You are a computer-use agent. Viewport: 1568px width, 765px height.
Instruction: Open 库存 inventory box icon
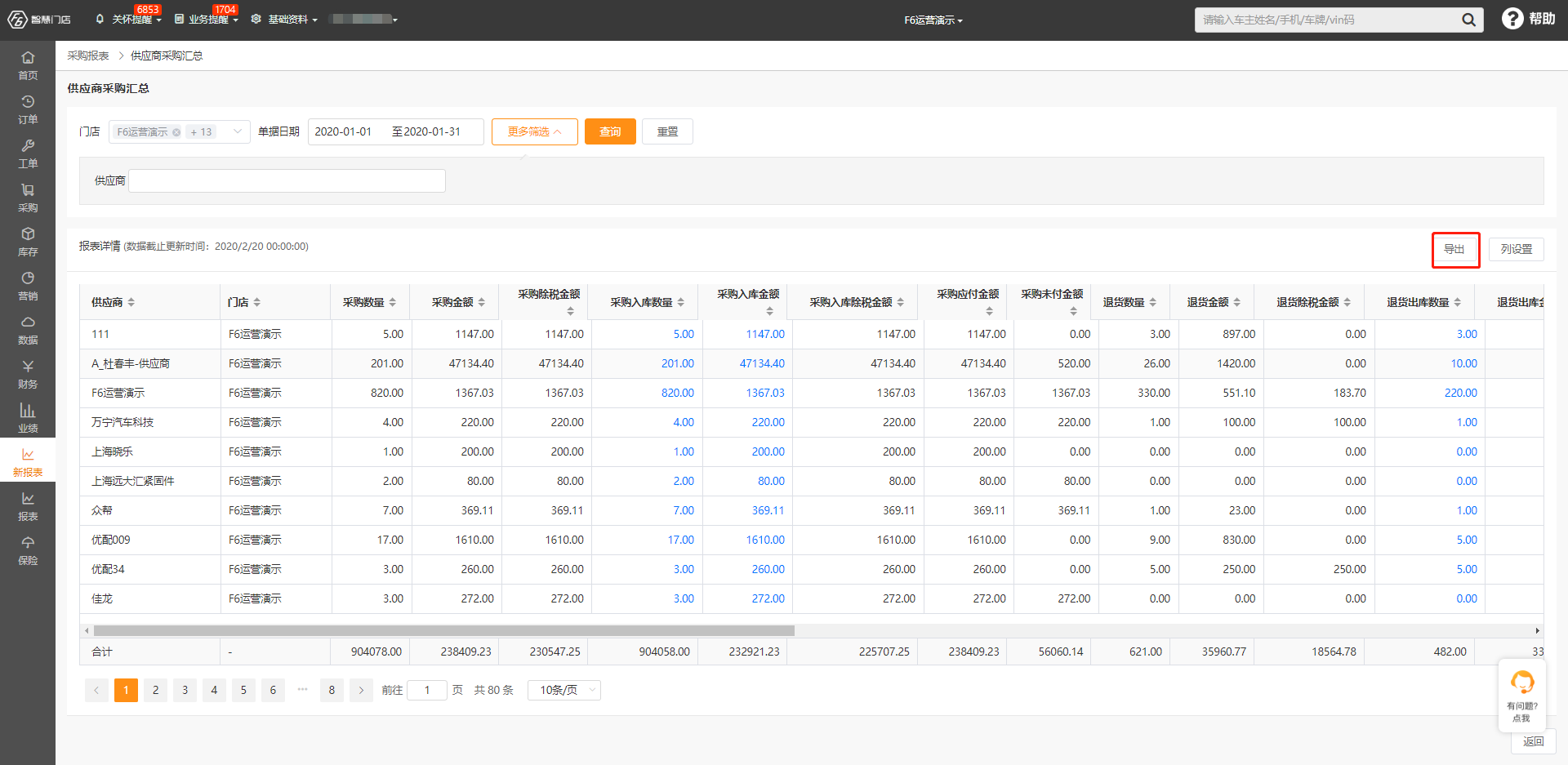click(28, 241)
